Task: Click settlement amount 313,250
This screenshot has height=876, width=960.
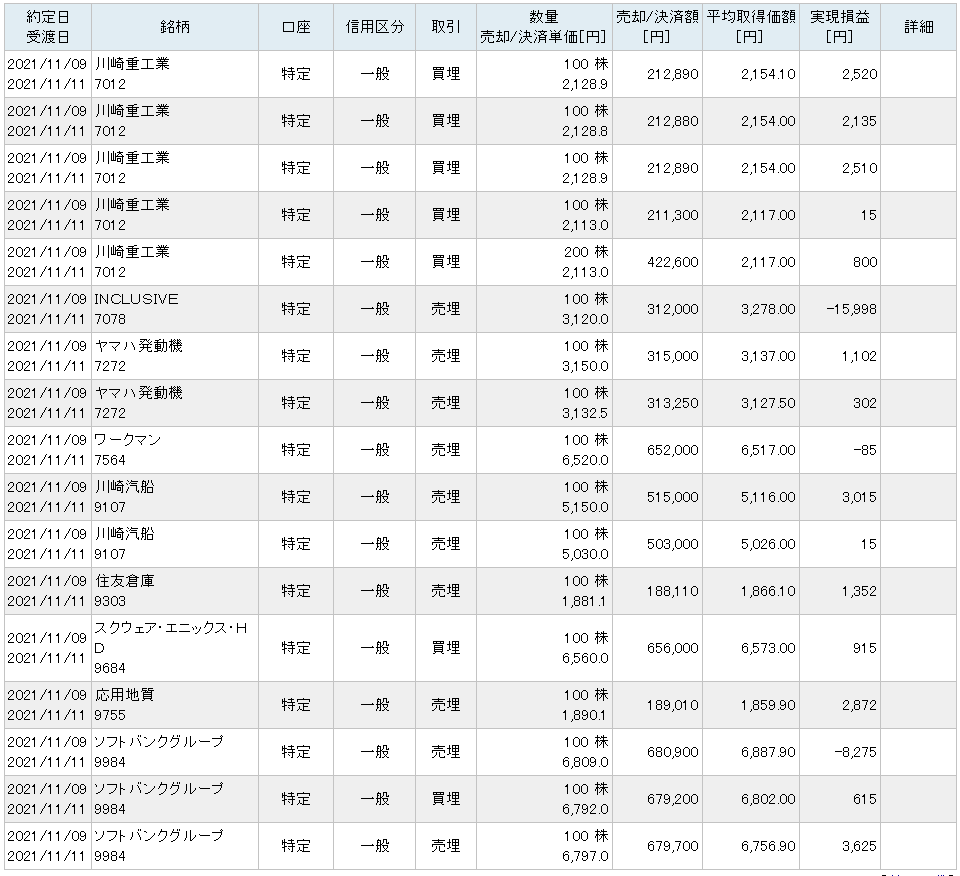Action: tap(672, 403)
